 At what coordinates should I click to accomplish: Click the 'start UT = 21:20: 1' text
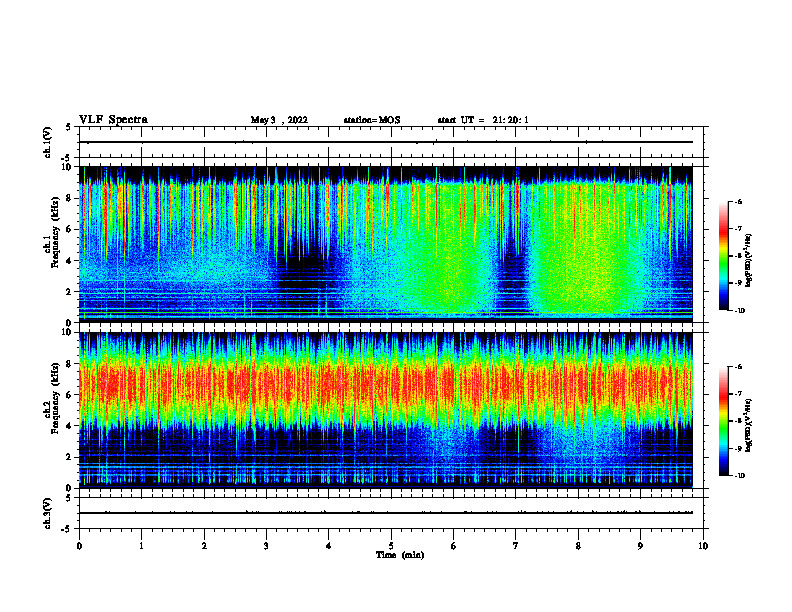click(483, 120)
